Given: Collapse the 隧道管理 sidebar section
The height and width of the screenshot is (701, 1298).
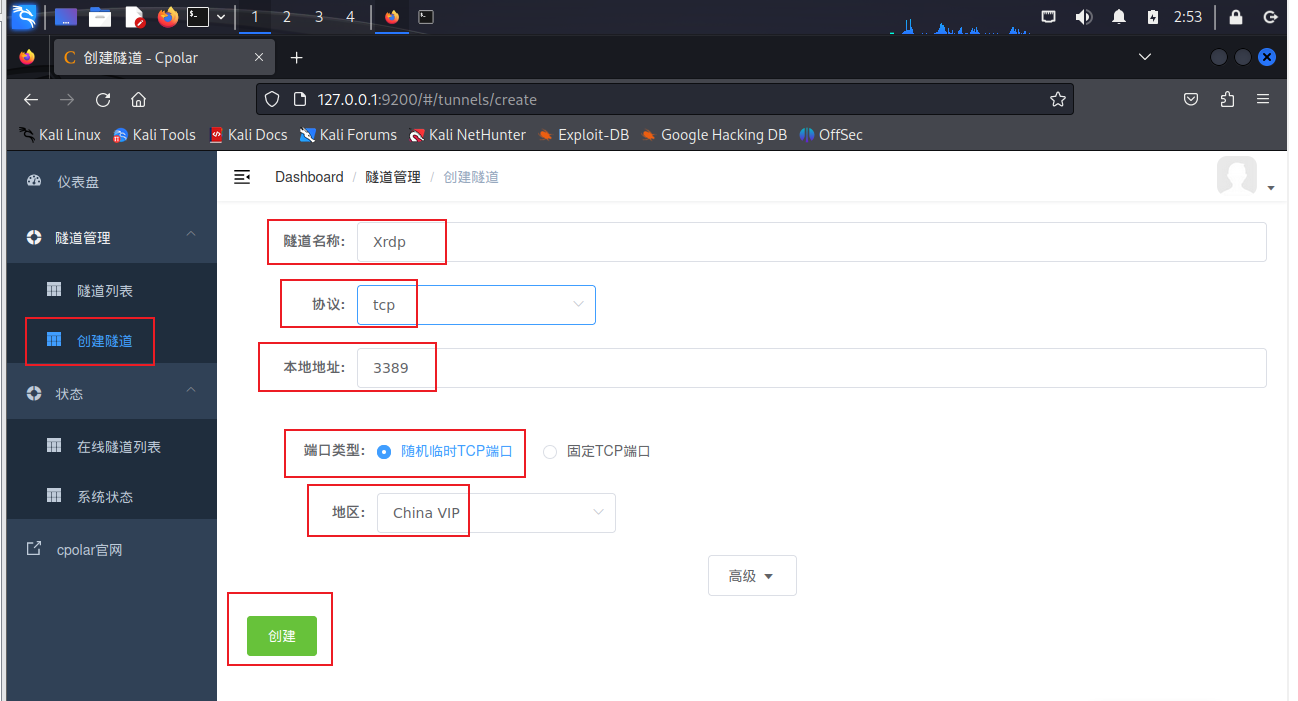Looking at the screenshot, I should [x=111, y=238].
